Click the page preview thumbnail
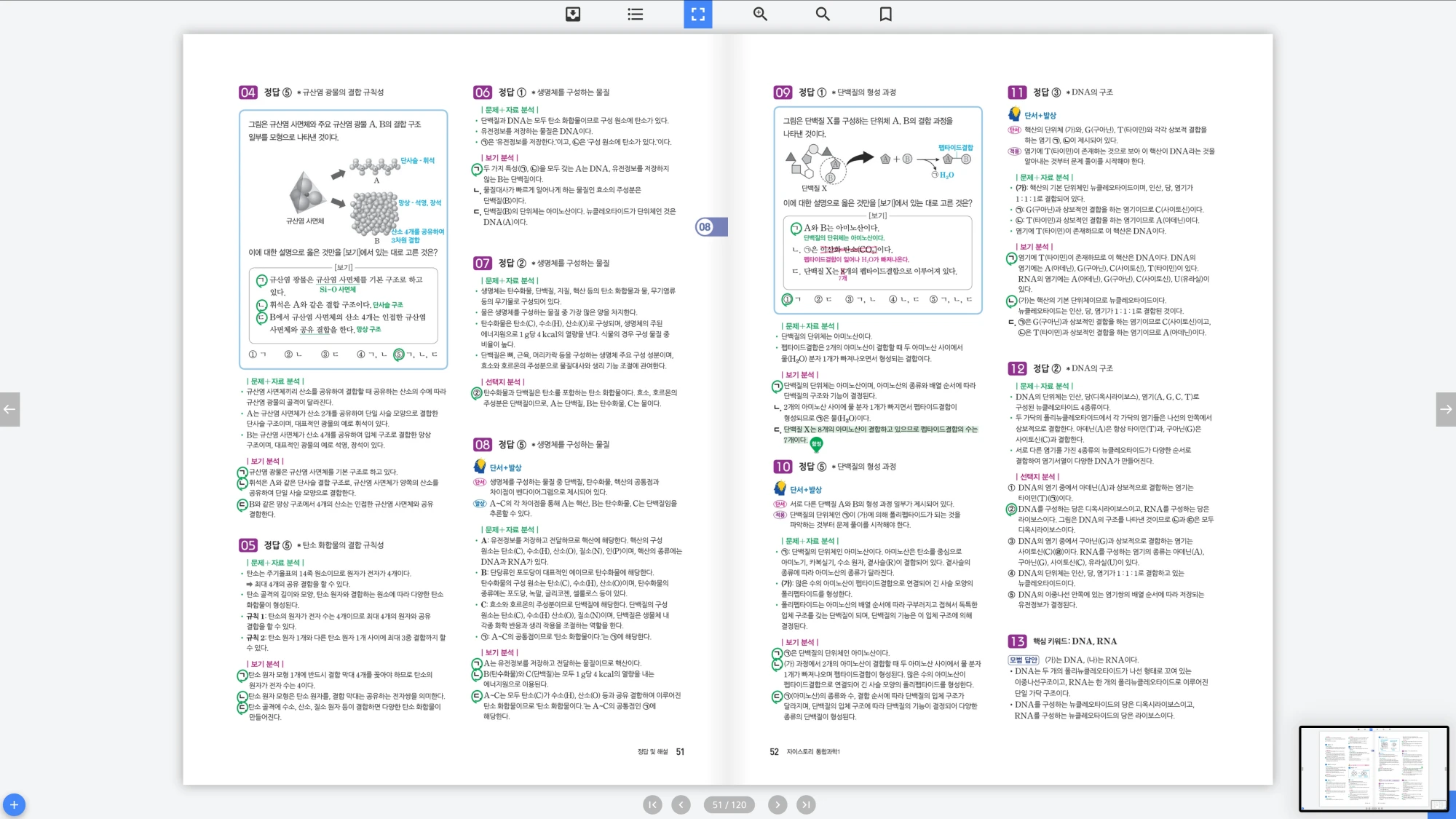1456x819 pixels. tap(1373, 768)
